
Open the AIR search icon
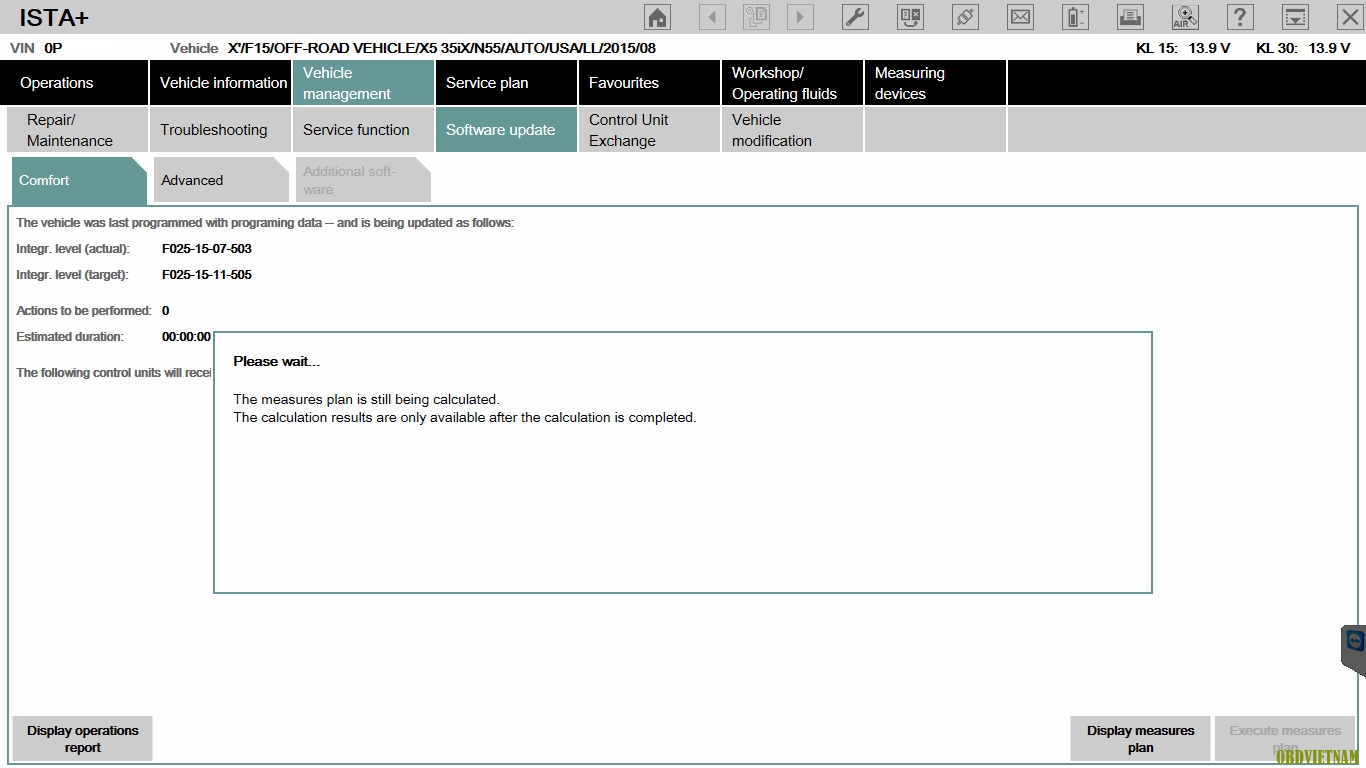[x=1185, y=17]
